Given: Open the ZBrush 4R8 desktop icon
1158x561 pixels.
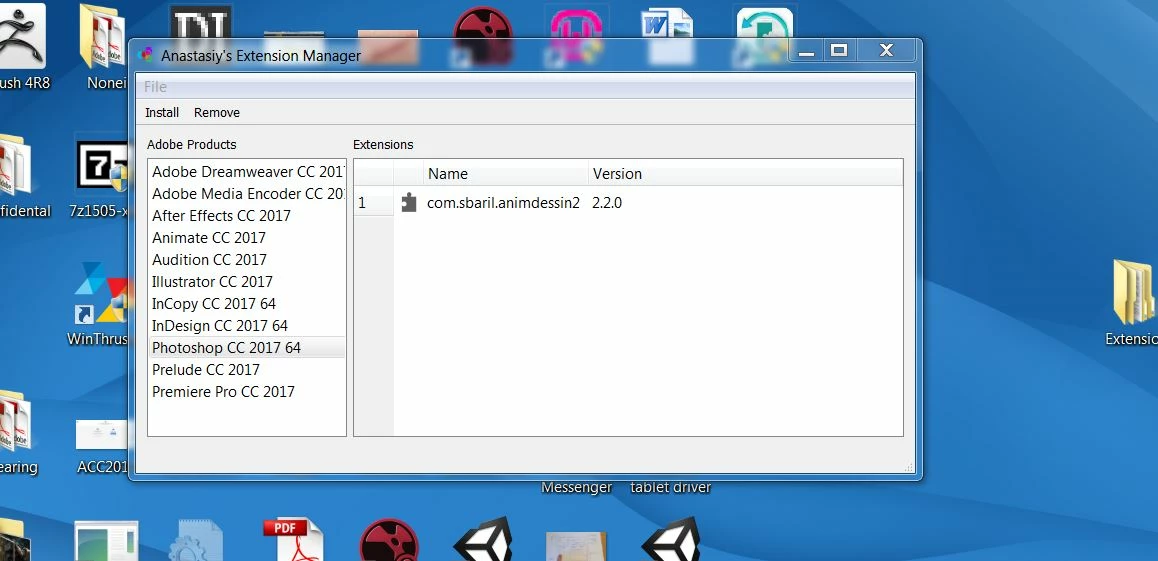Looking at the screenshot, I should pos(22,35).
